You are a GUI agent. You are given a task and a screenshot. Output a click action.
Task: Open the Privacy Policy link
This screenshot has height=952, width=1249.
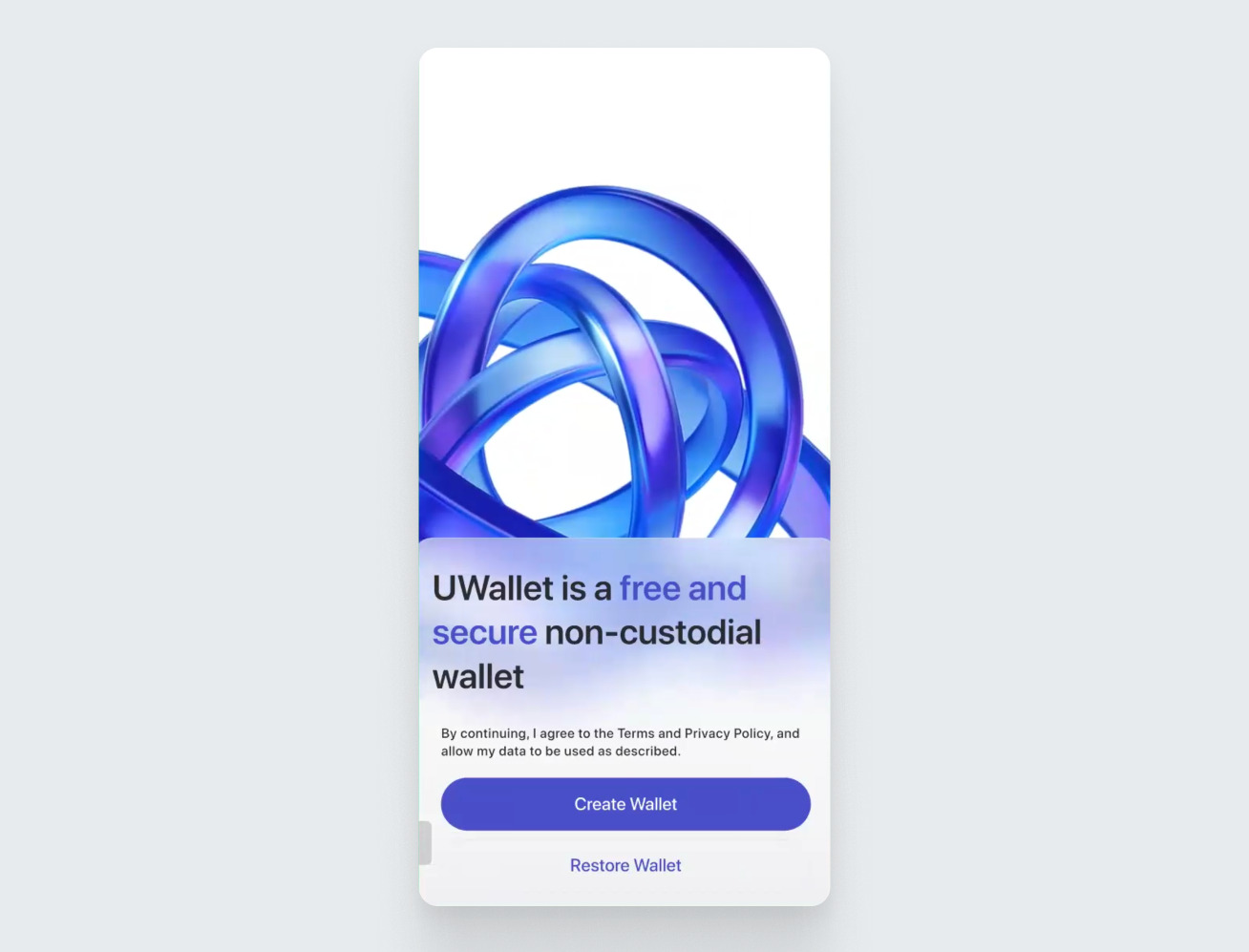728,733
